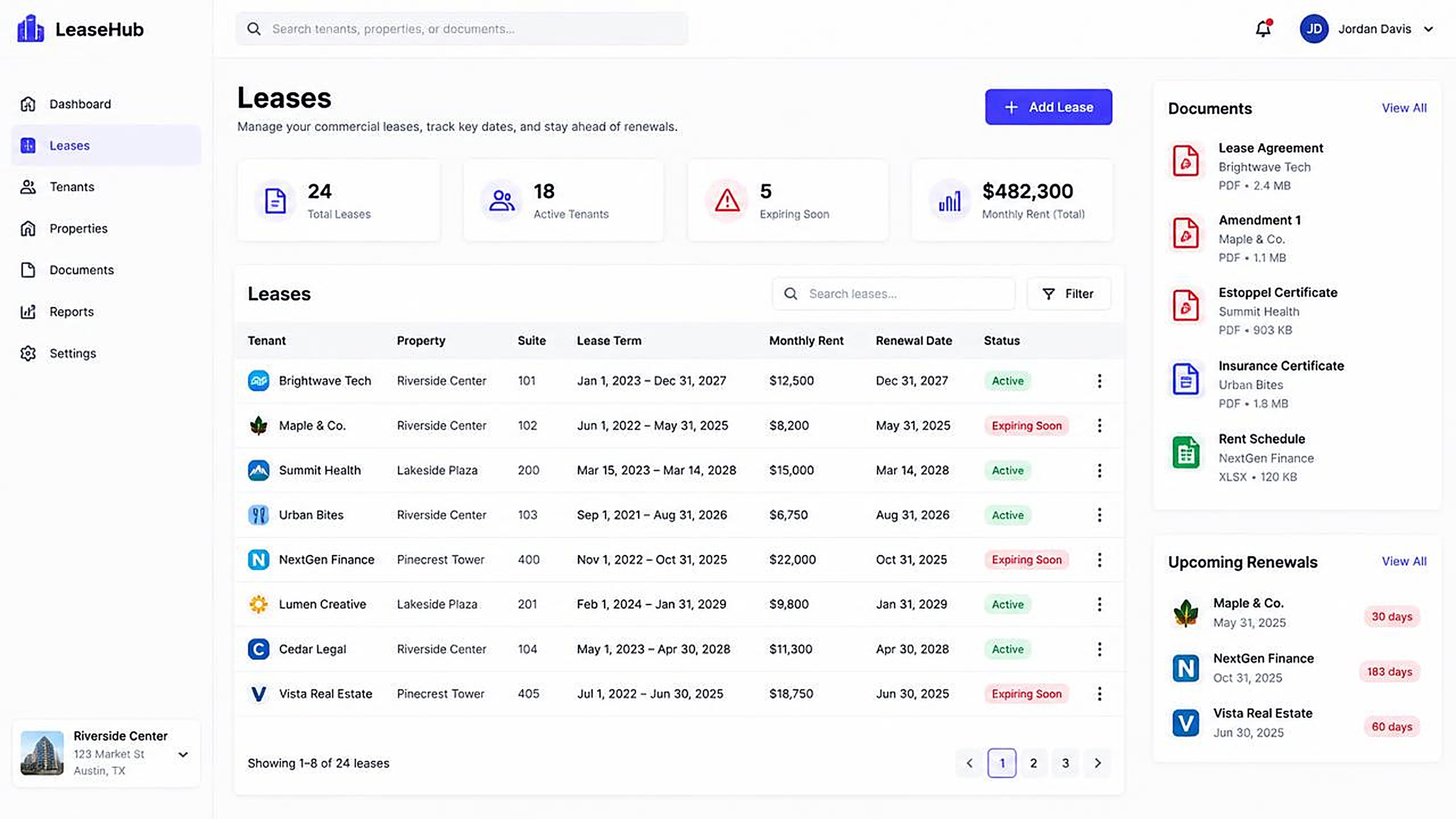Click the Lease Agreement PDF icon

[1186, 160]
